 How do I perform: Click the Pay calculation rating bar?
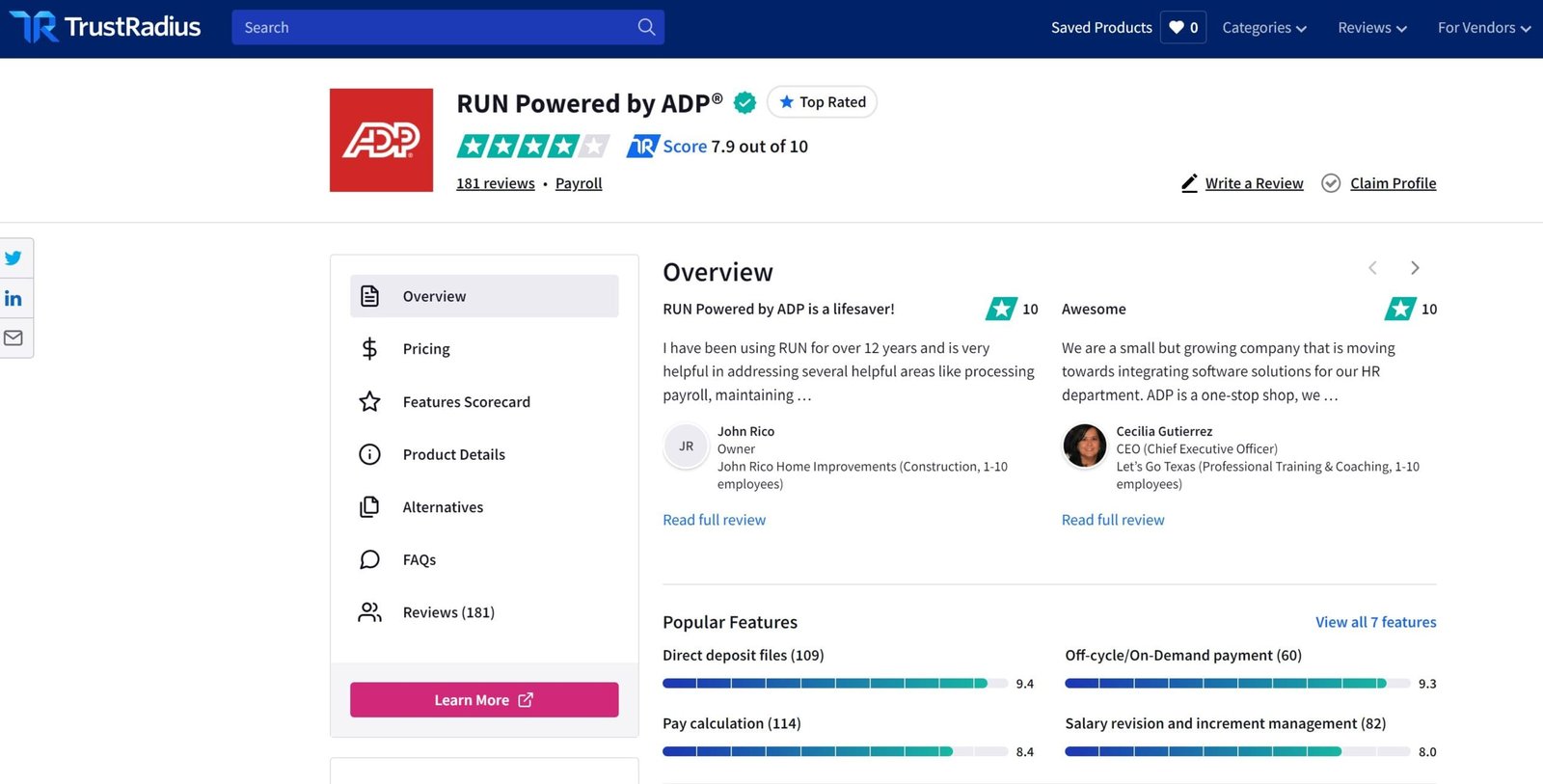[835, 751]
